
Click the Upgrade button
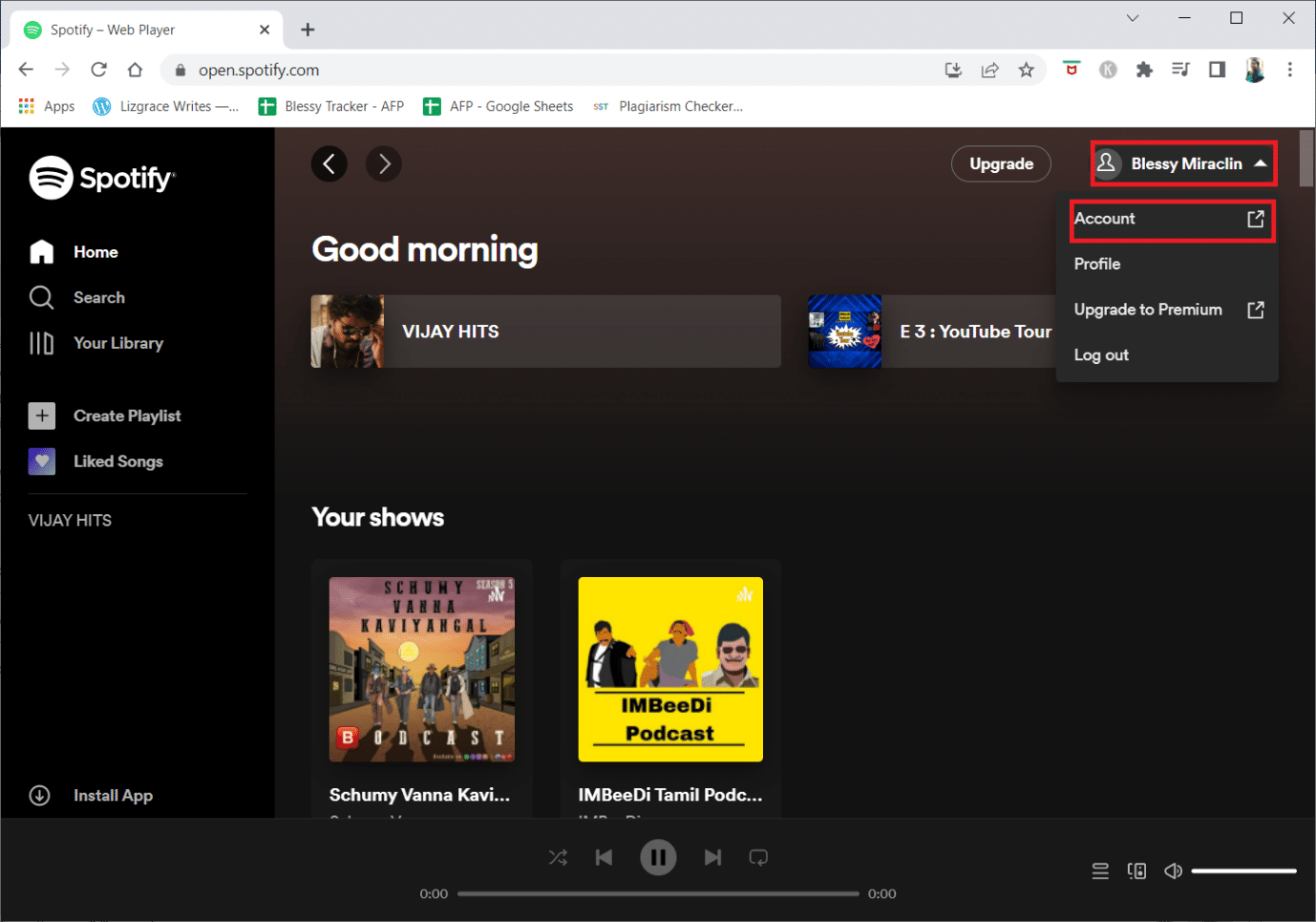click(1001, 163)
